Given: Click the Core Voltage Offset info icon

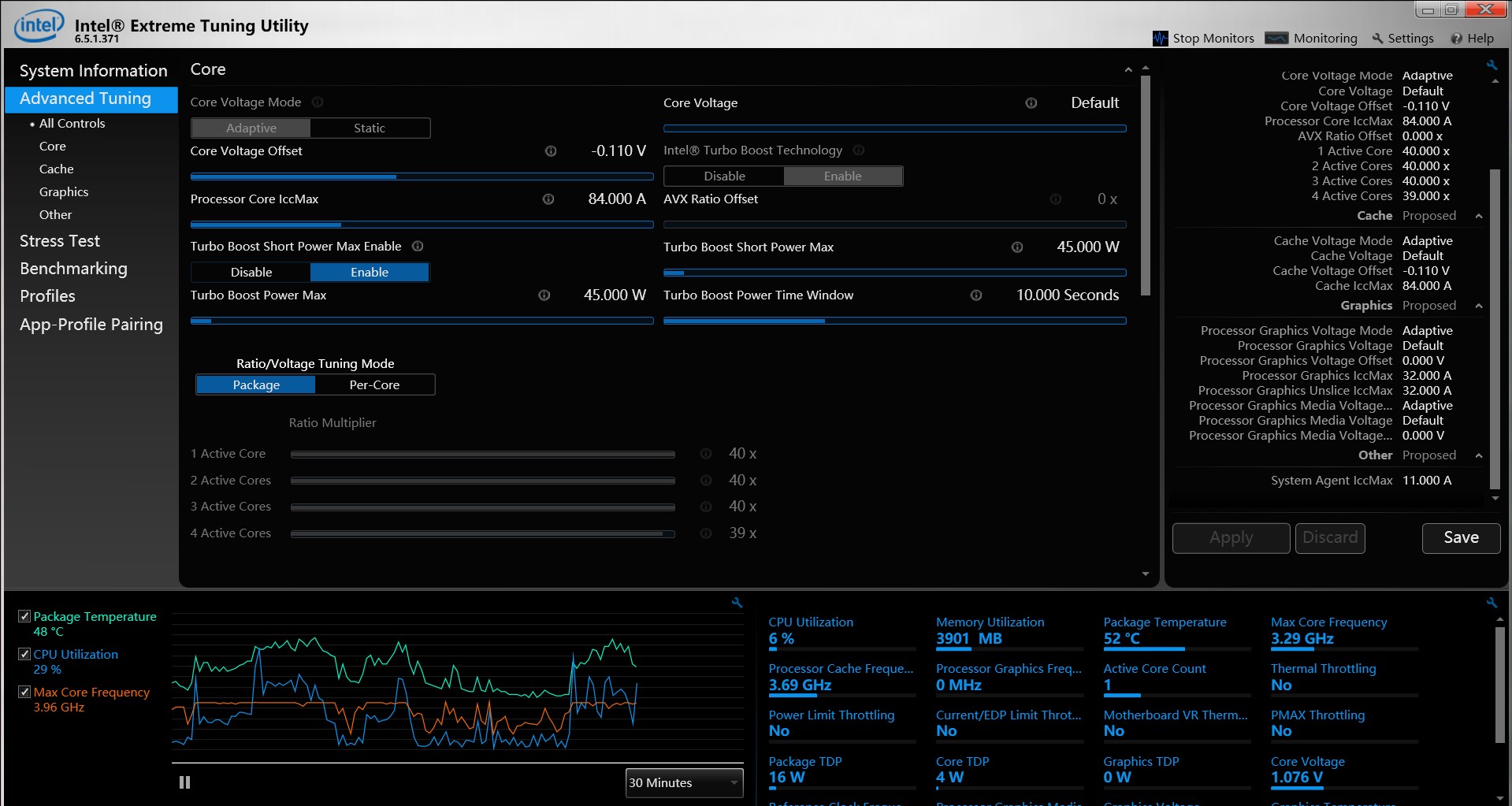Looking at the screenshot, I should tap(551, 151).
